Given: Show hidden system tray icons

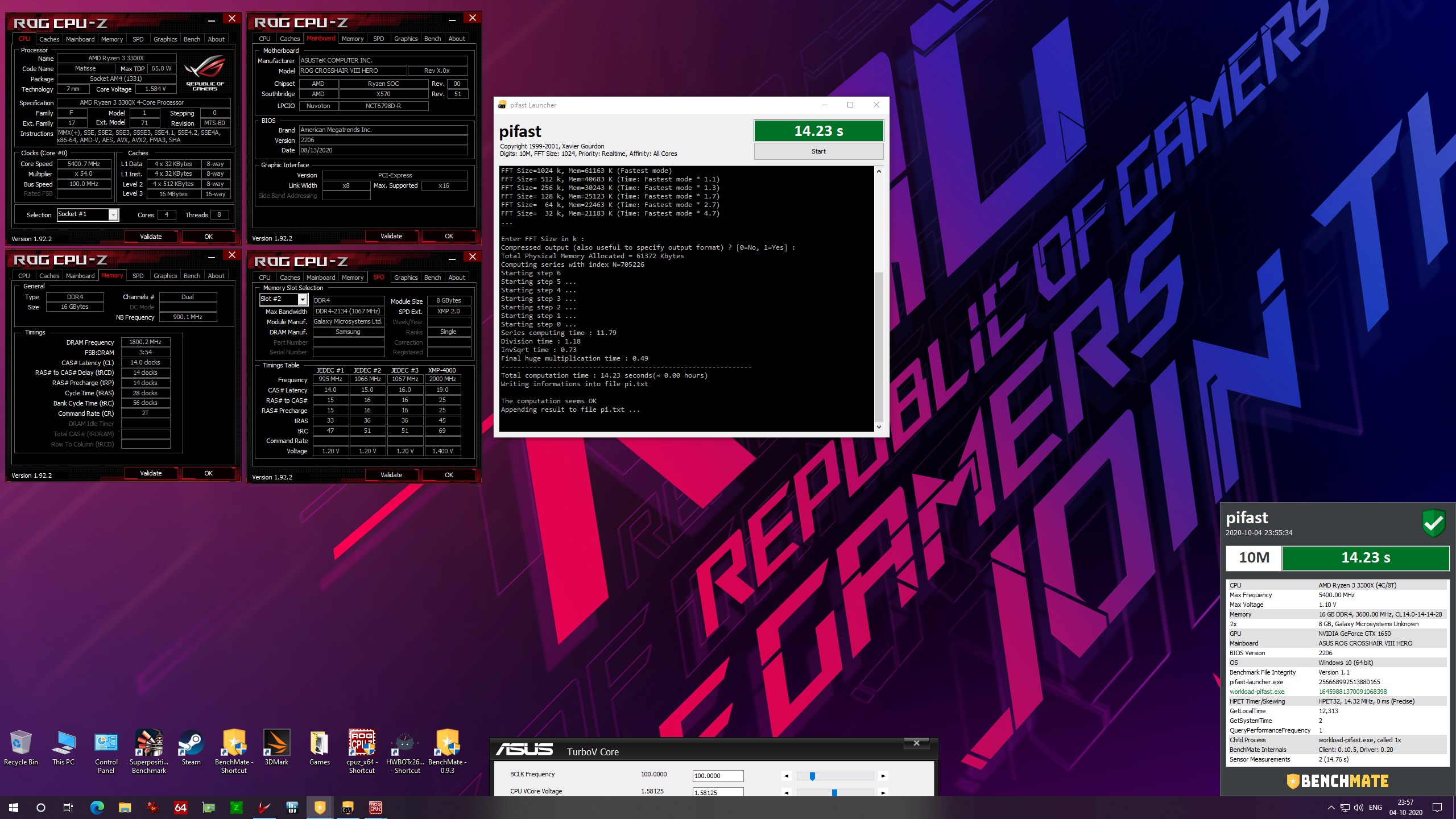Looking at the screenshot, I should (x=1331, y=808).
